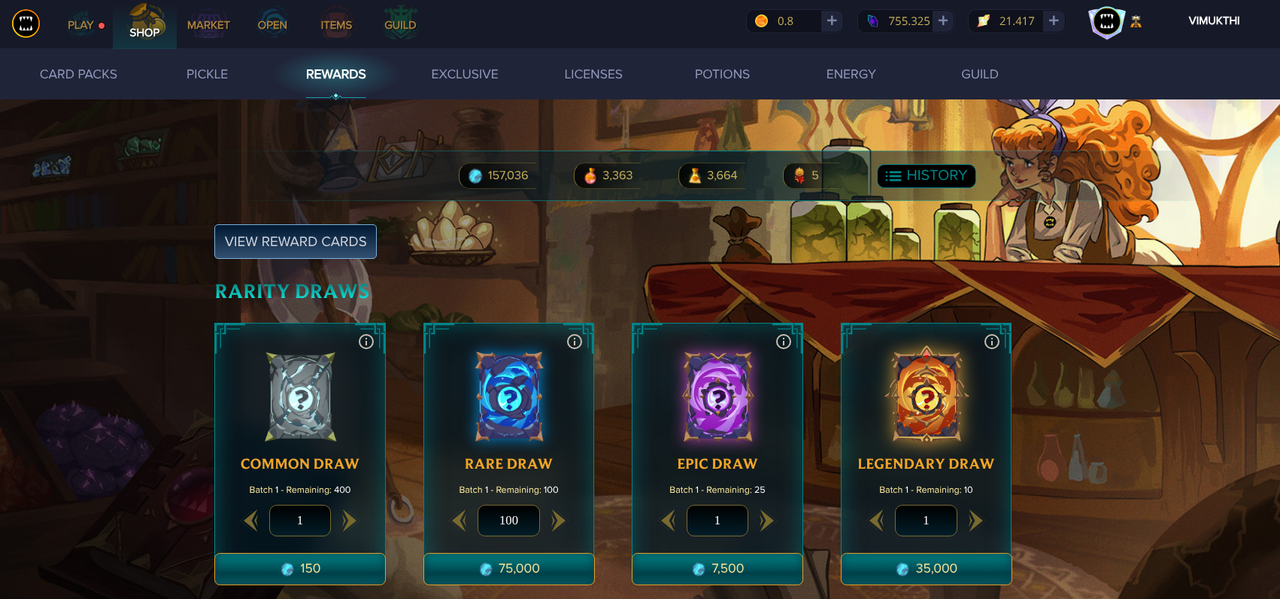The image size is (1280, 599).
Task: Open Legendary Draw info icon
Action: coord(992,342)
